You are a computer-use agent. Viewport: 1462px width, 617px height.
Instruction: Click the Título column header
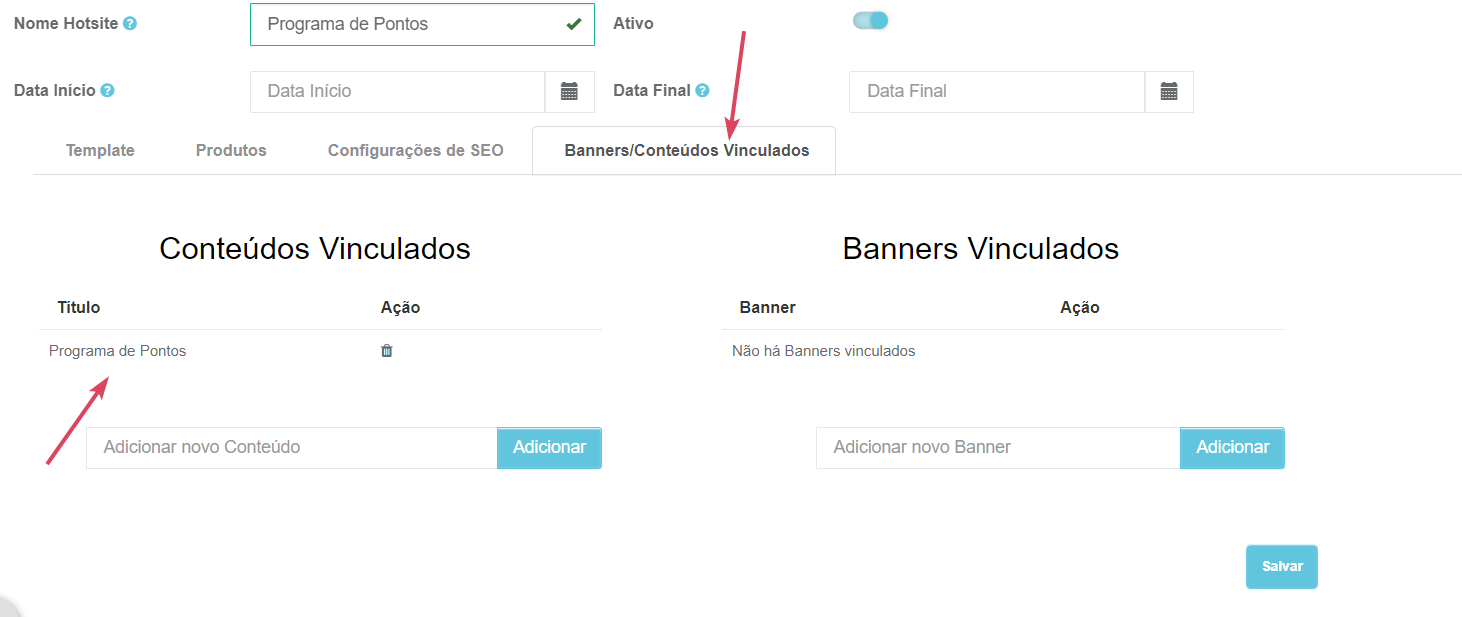pyautogui.click(x=79, y=307)
